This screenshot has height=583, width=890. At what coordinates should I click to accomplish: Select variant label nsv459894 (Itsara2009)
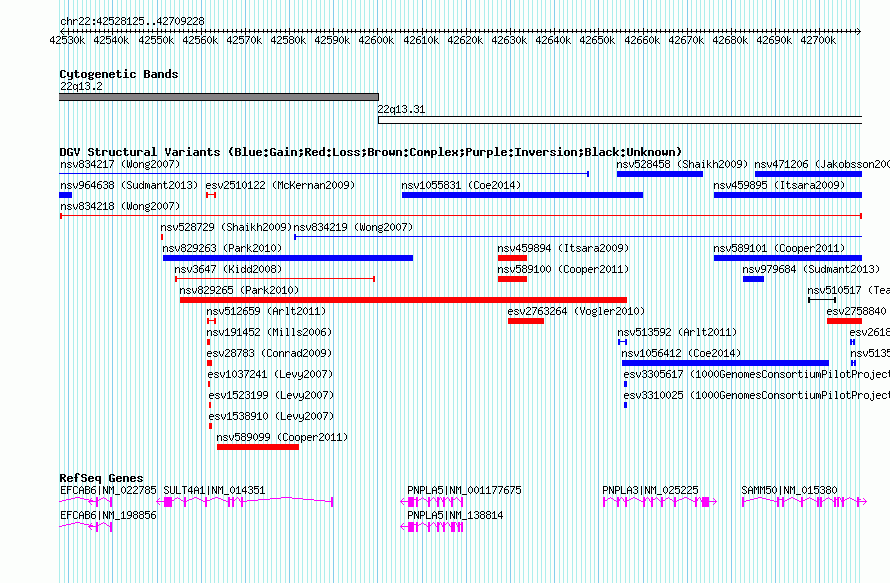pos(563,248)
